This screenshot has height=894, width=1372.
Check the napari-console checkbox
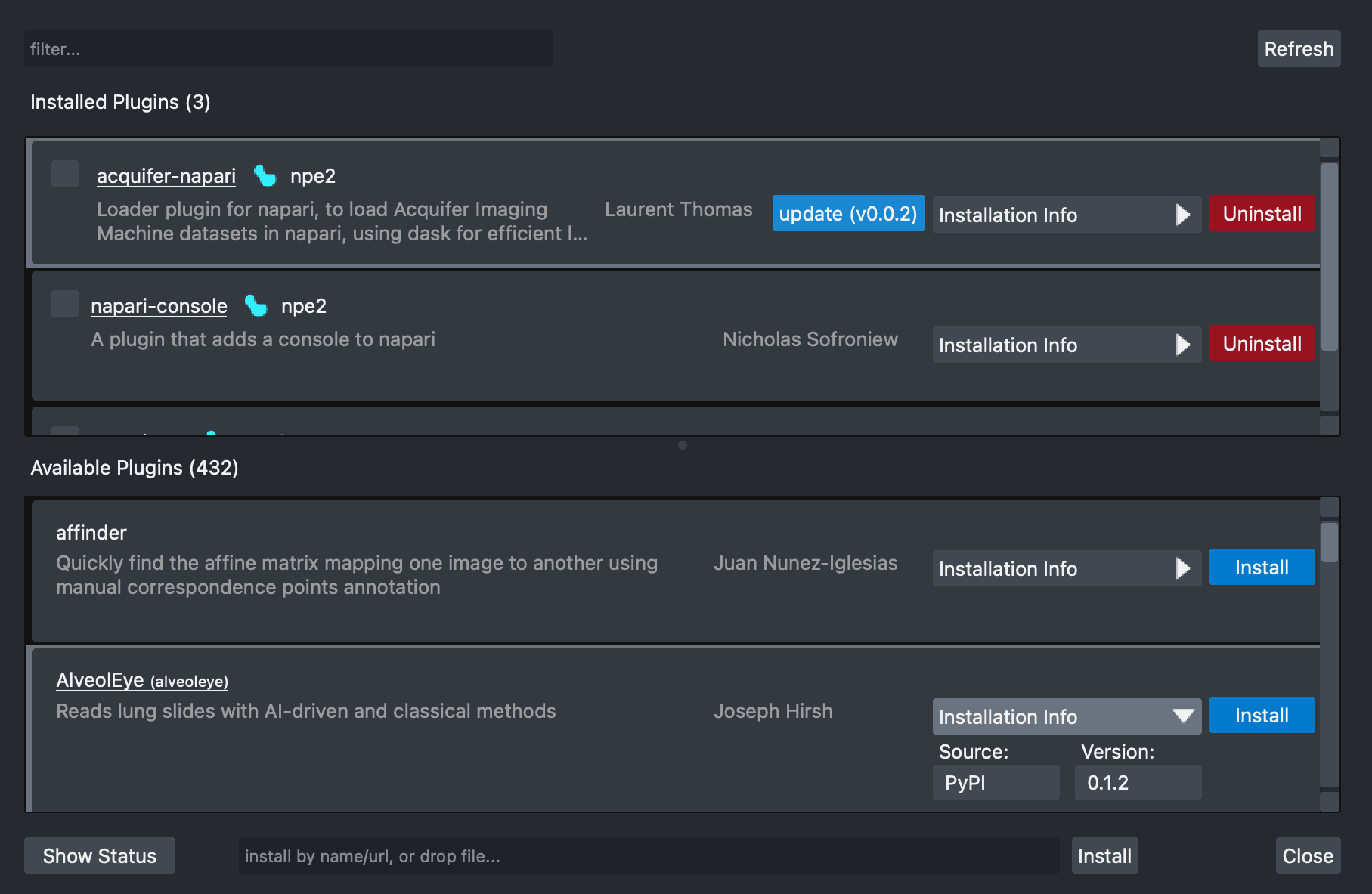(65, 303)
